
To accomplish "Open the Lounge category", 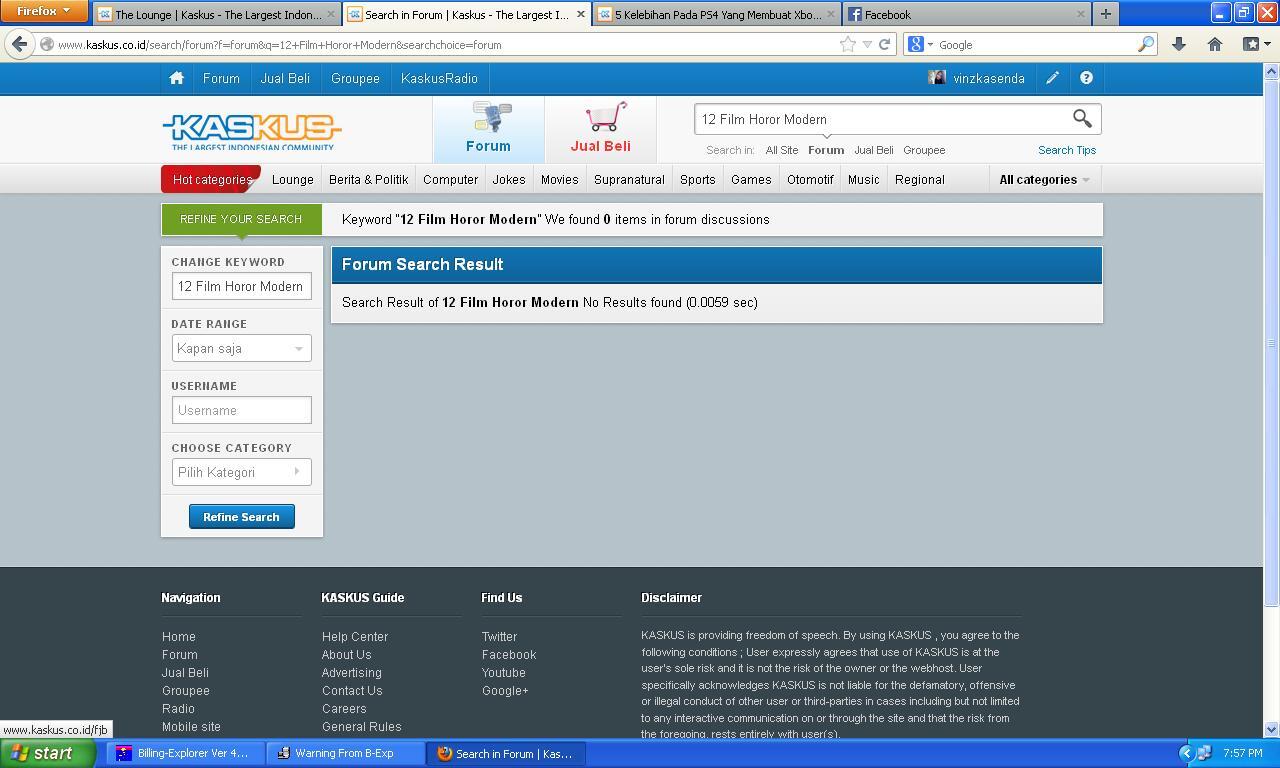I will [293, 180].
